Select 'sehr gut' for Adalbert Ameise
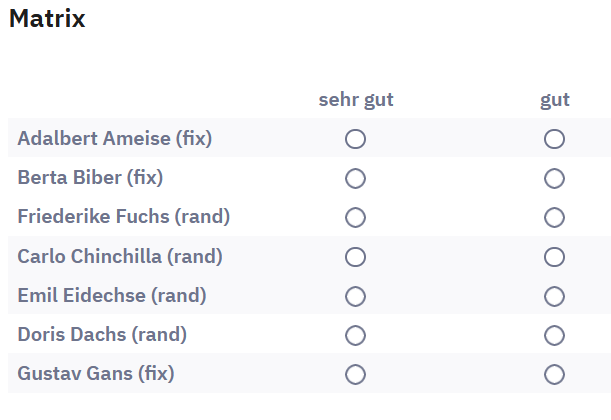The height and width of the screenshot is (420, 611). [x=355, y=139]
